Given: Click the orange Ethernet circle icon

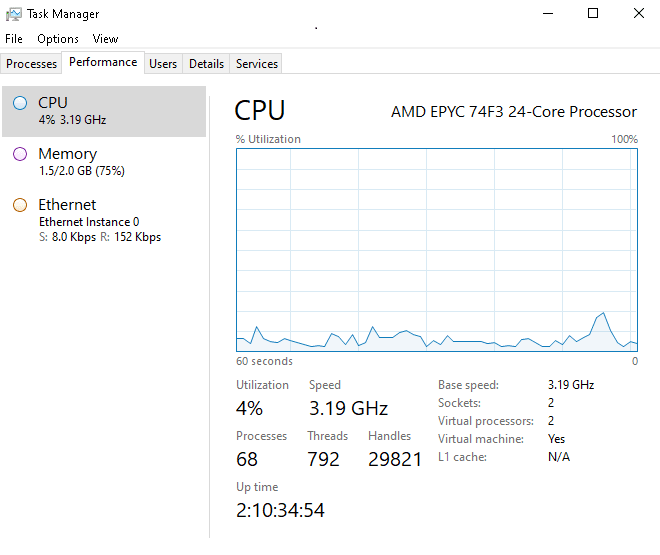Looking at the screenshot, I should coord(20,205).
